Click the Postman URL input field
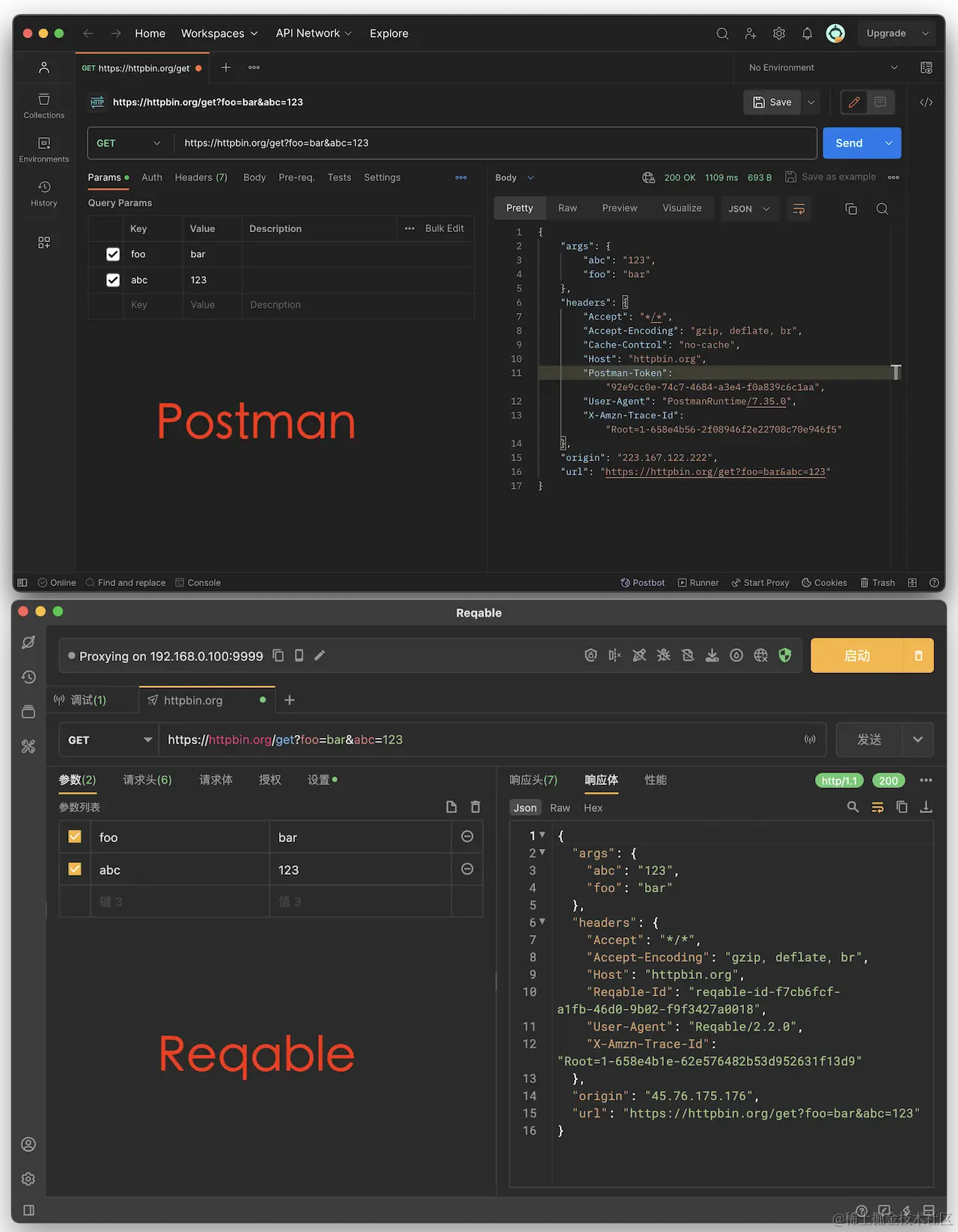Viewport: 958px width, 1232px height. [495, 143]
